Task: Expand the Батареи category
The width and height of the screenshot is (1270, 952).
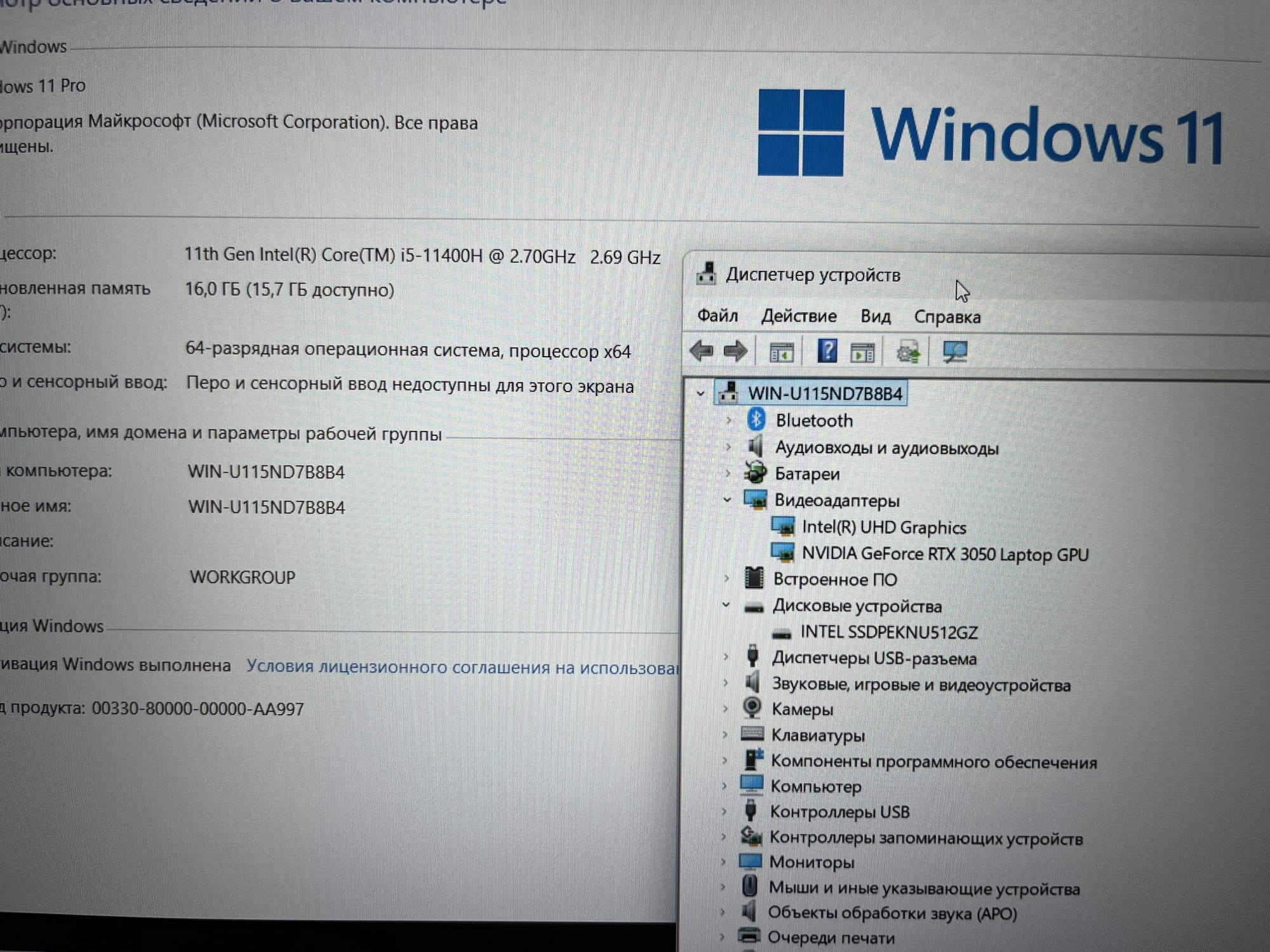Action: tap(728, 473)
